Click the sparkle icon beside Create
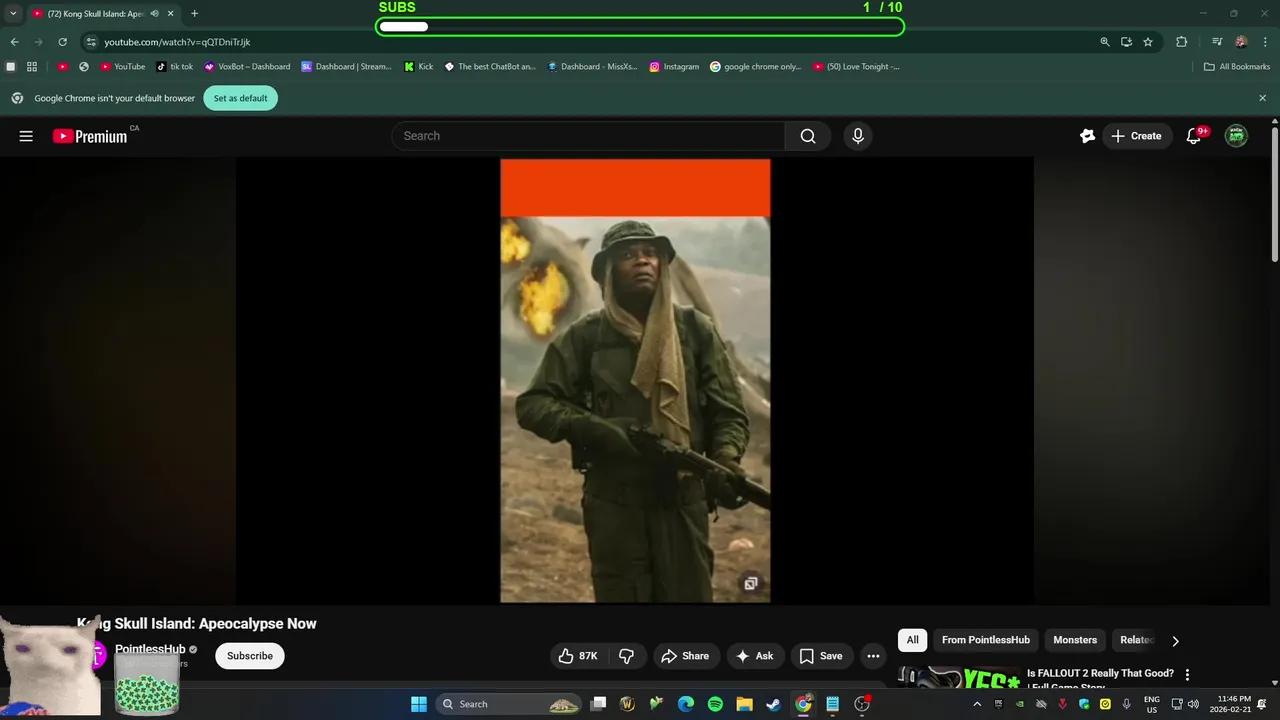The height and width of the screenshot is (720, 1280). tap(1087, 136)
